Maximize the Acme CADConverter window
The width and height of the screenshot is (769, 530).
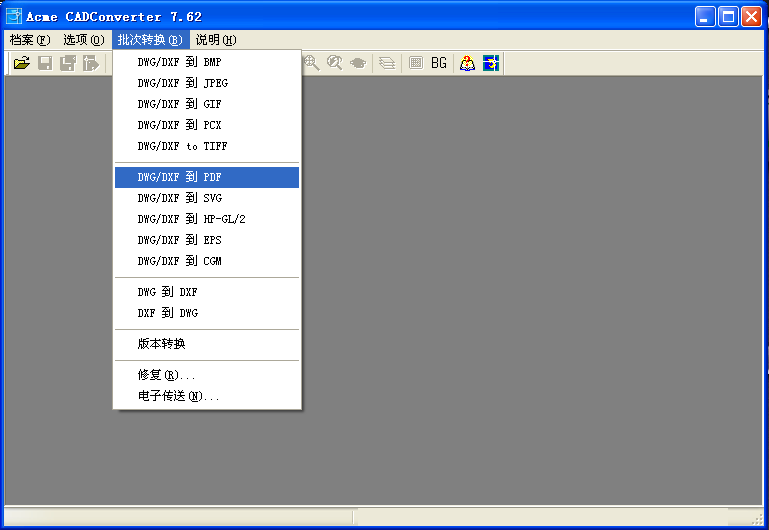coord(728,17)
